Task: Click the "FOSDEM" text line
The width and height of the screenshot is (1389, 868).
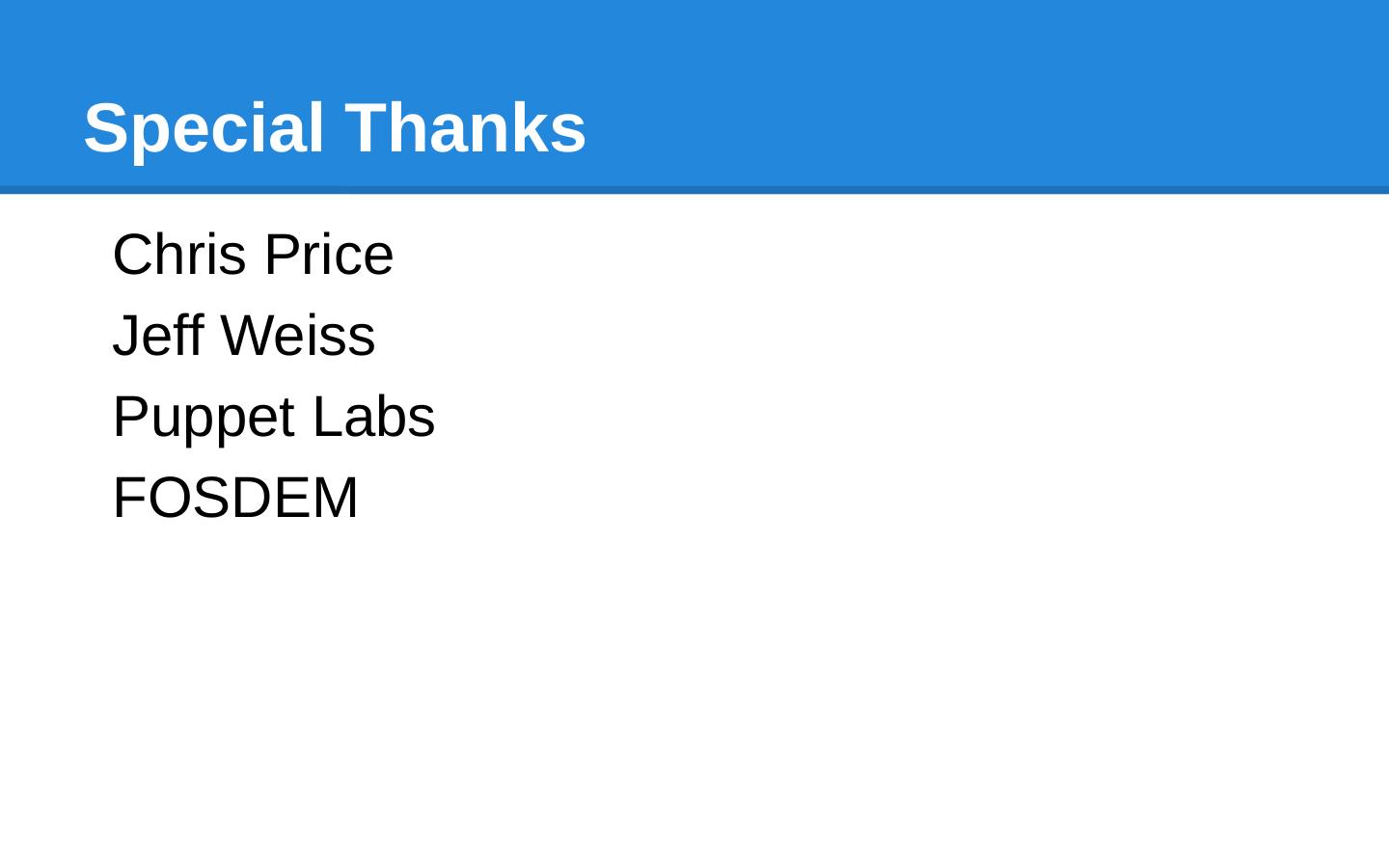Action: [235, 498]
